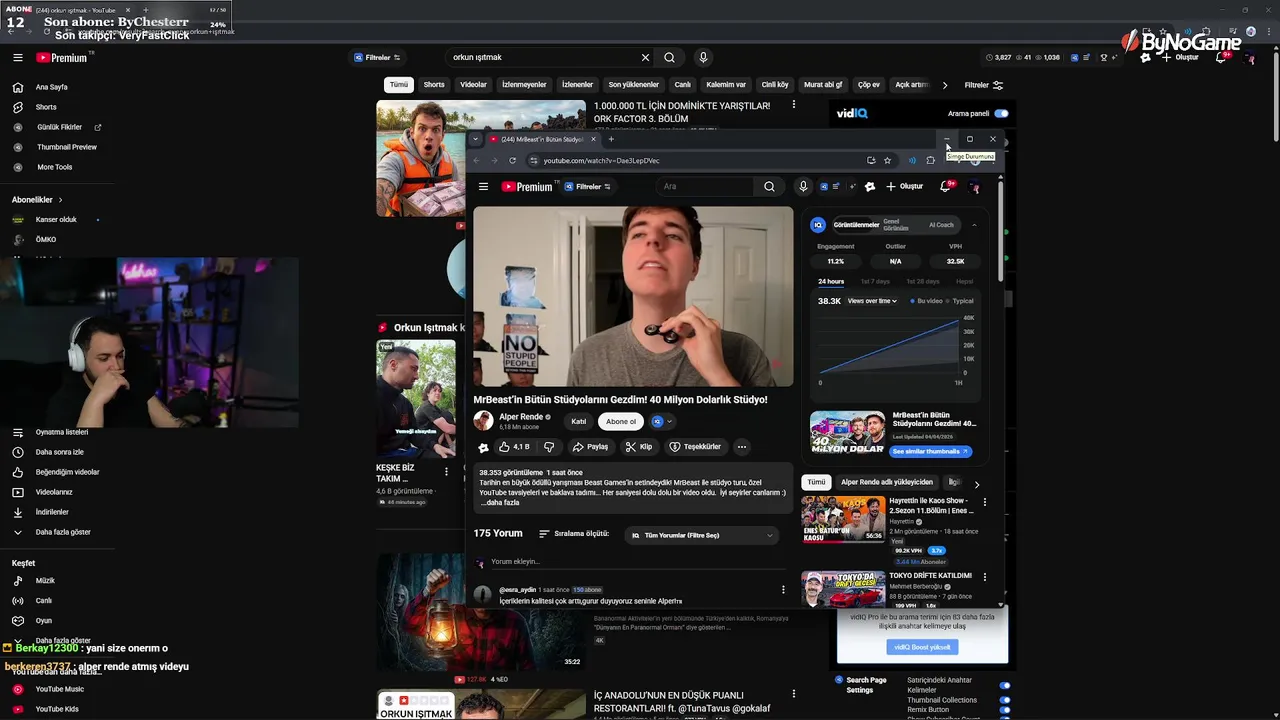
Task: Reload the front browser window page
Action: pyautogui.click(x=513, y=160)
